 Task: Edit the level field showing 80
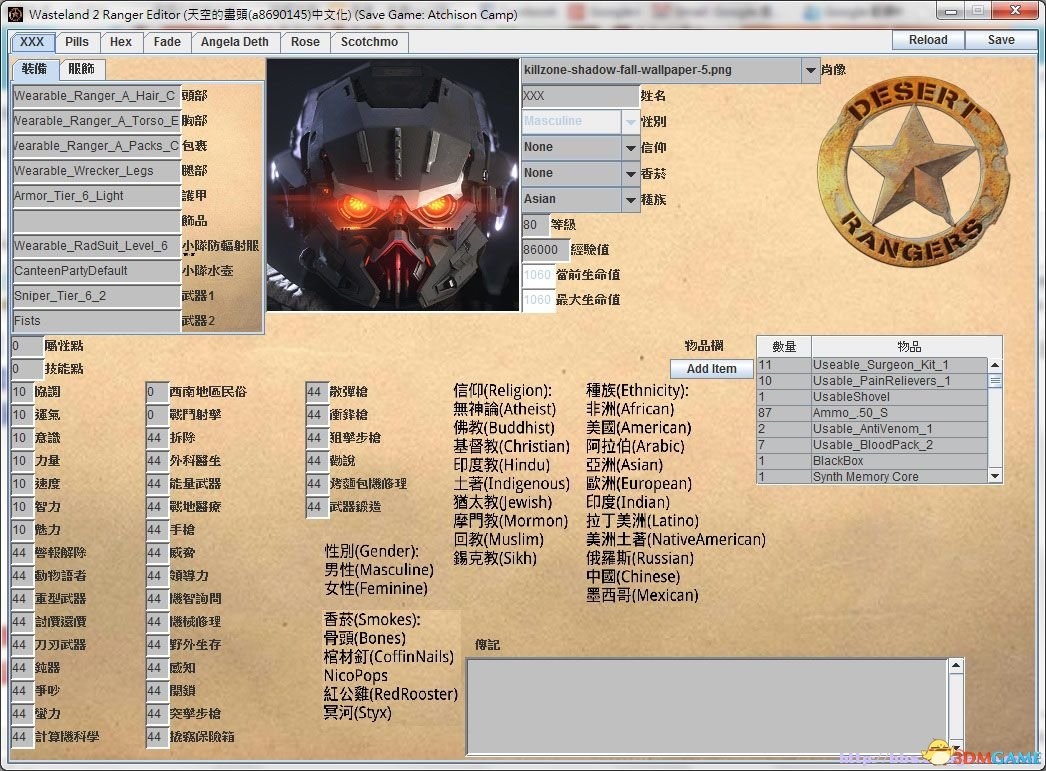point(535,225)
